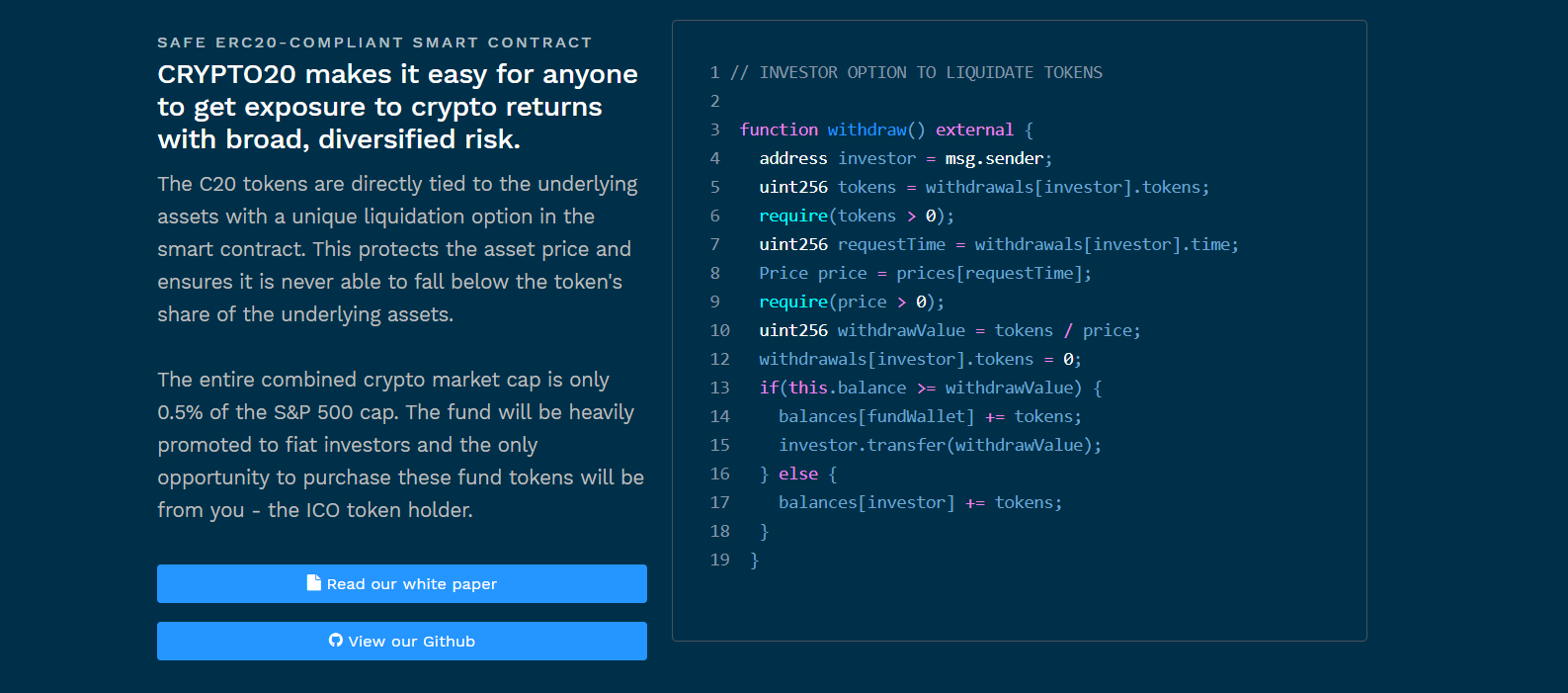Click line number 19 in code block
Image resolution: width=1568 pixels, height=693 pixels.
(719, 560)
